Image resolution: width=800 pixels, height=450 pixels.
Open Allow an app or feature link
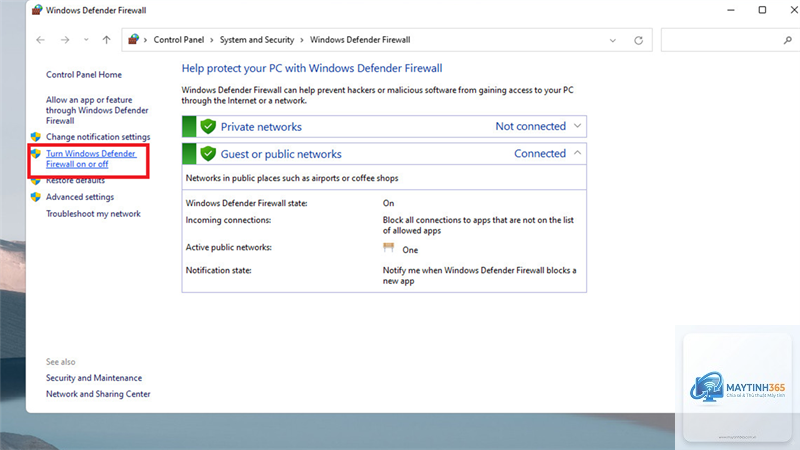(x=97, y=110)
